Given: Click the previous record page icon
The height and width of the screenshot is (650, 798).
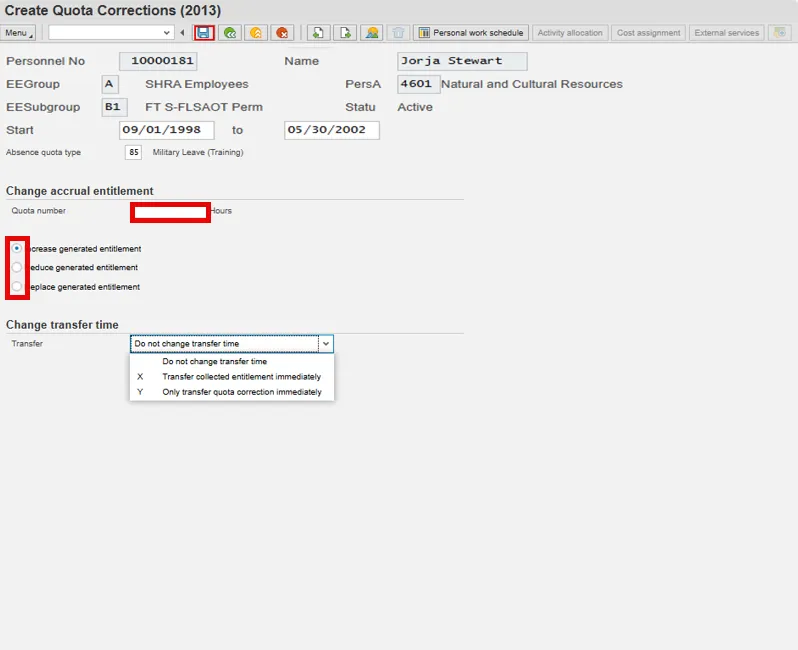Looking at the screenshot, I should tap(318, 33).
